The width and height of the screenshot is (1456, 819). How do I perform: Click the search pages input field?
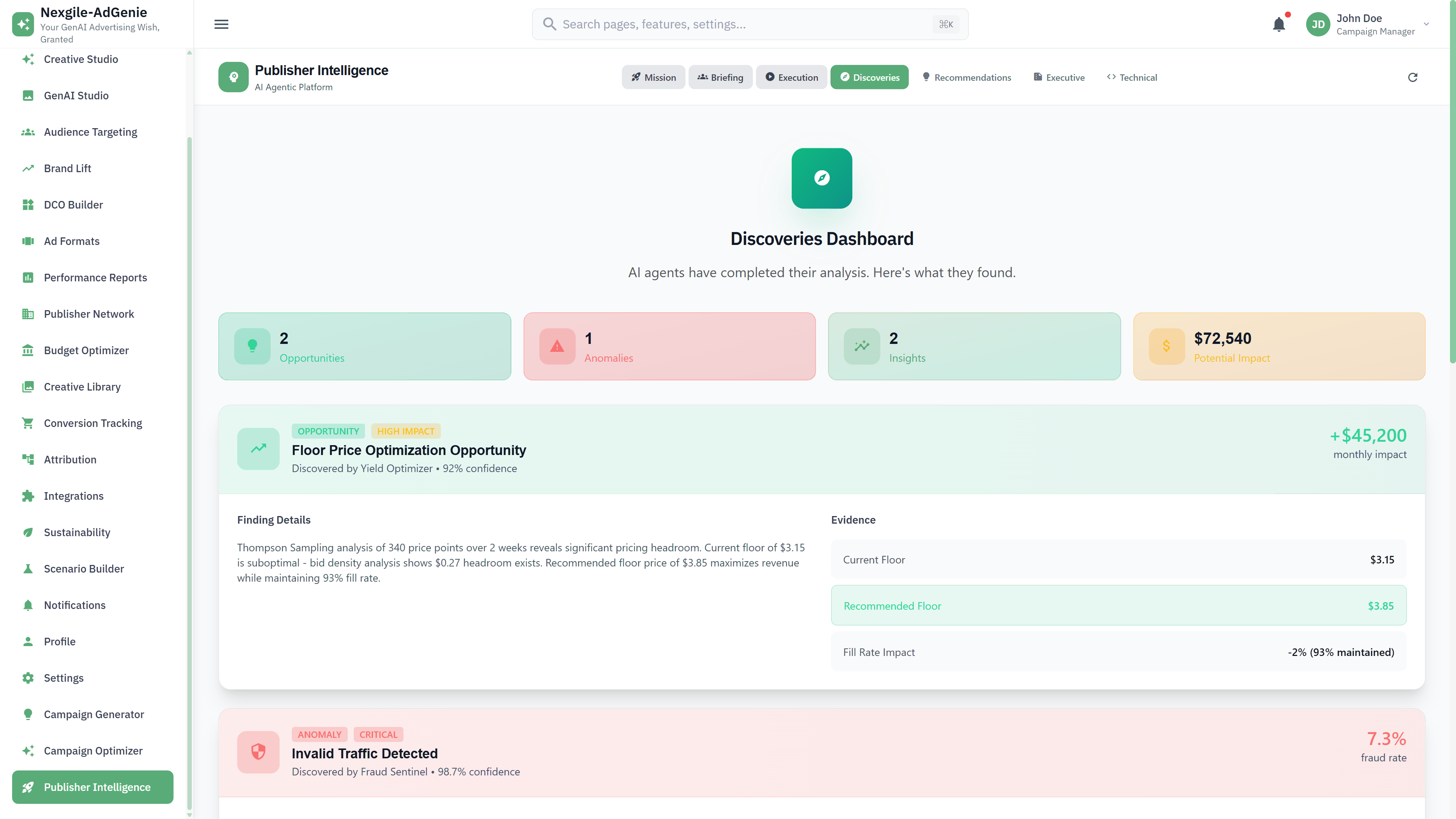tap(735, 24)
